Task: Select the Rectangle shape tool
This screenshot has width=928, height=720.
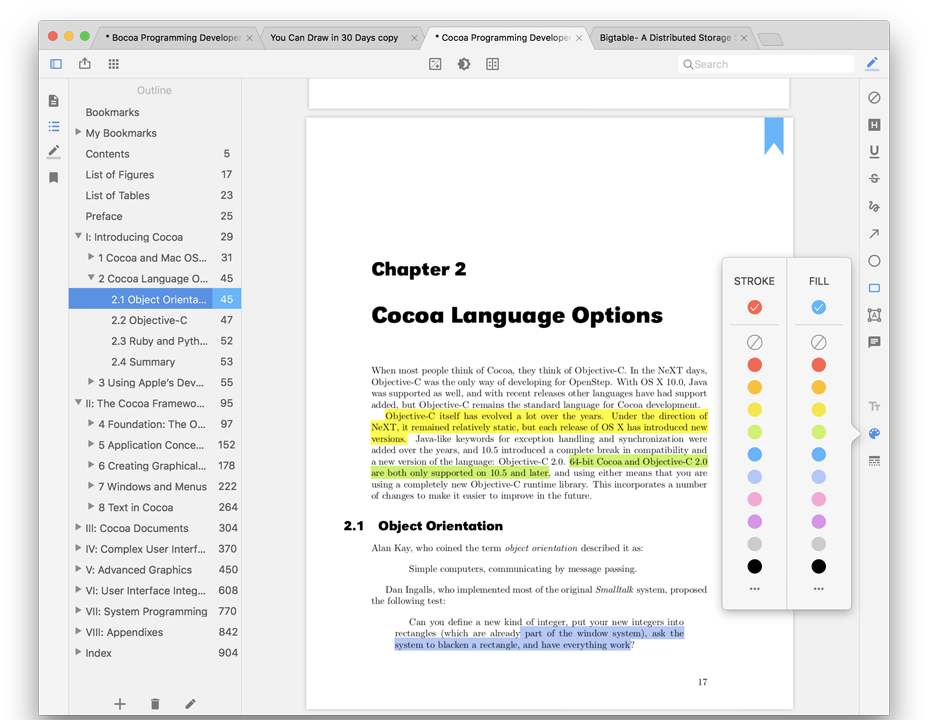Action: (873, 287)
